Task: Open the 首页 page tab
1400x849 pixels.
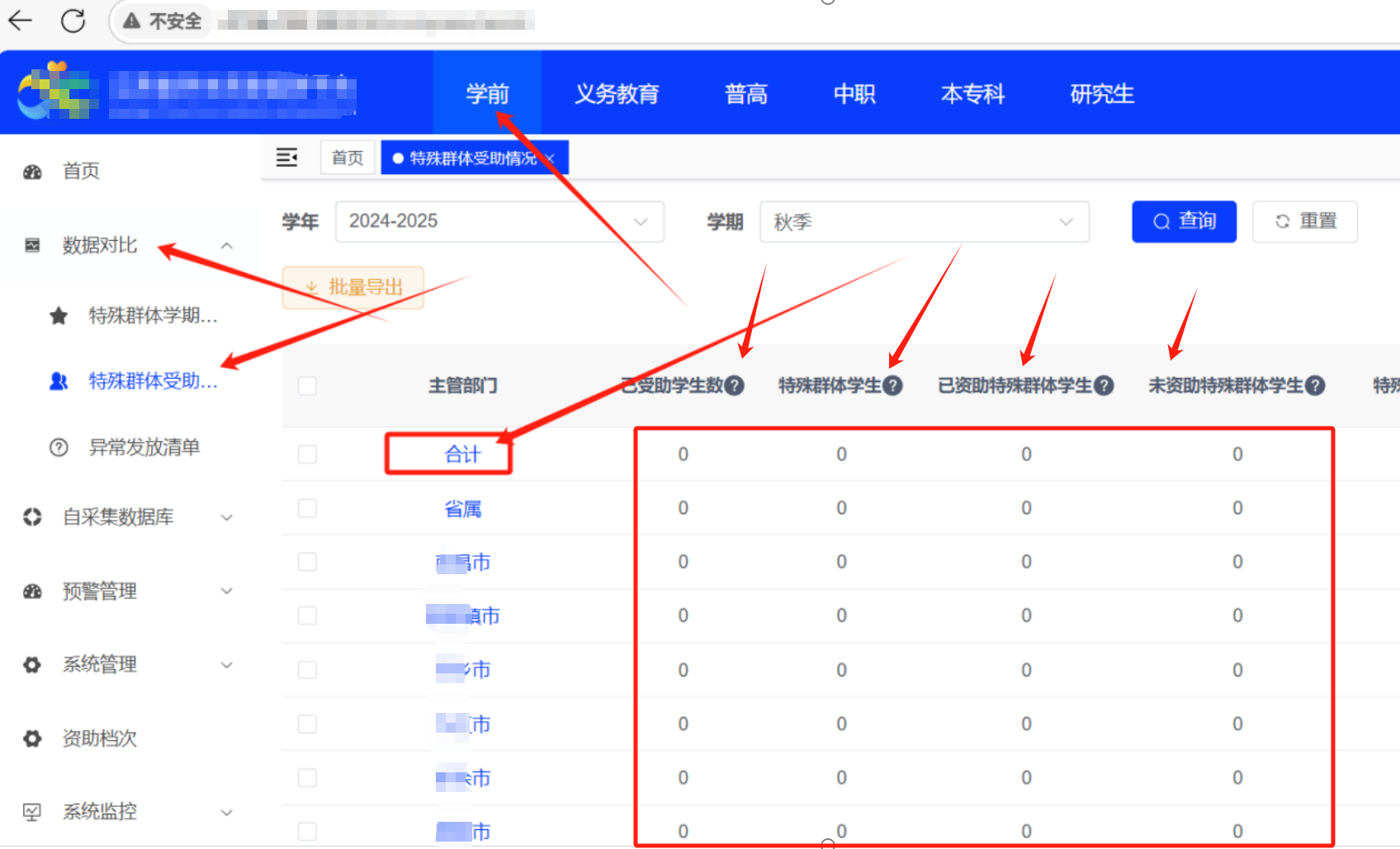Action: pyautogui.click(x=348, y=158)
